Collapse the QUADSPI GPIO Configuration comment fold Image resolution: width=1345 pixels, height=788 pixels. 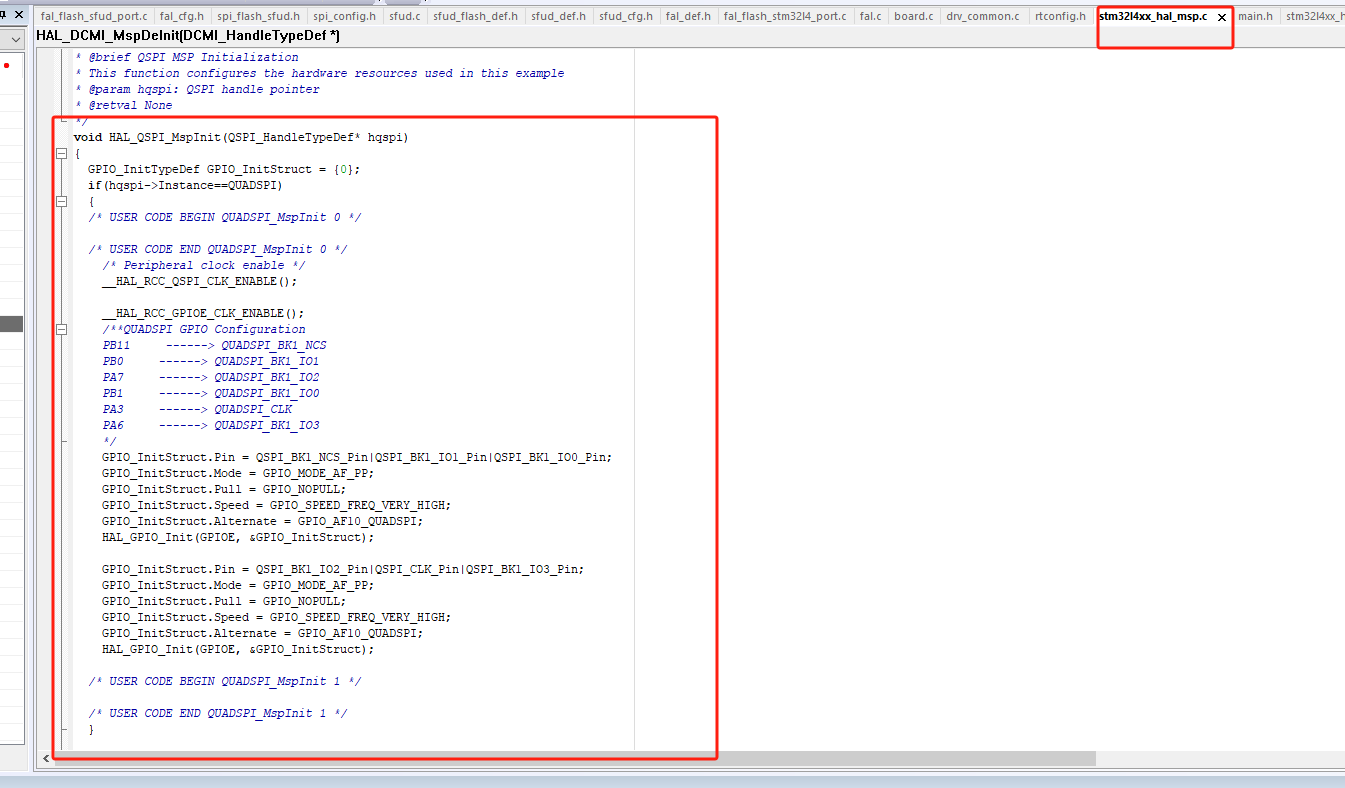click(61, 330)
